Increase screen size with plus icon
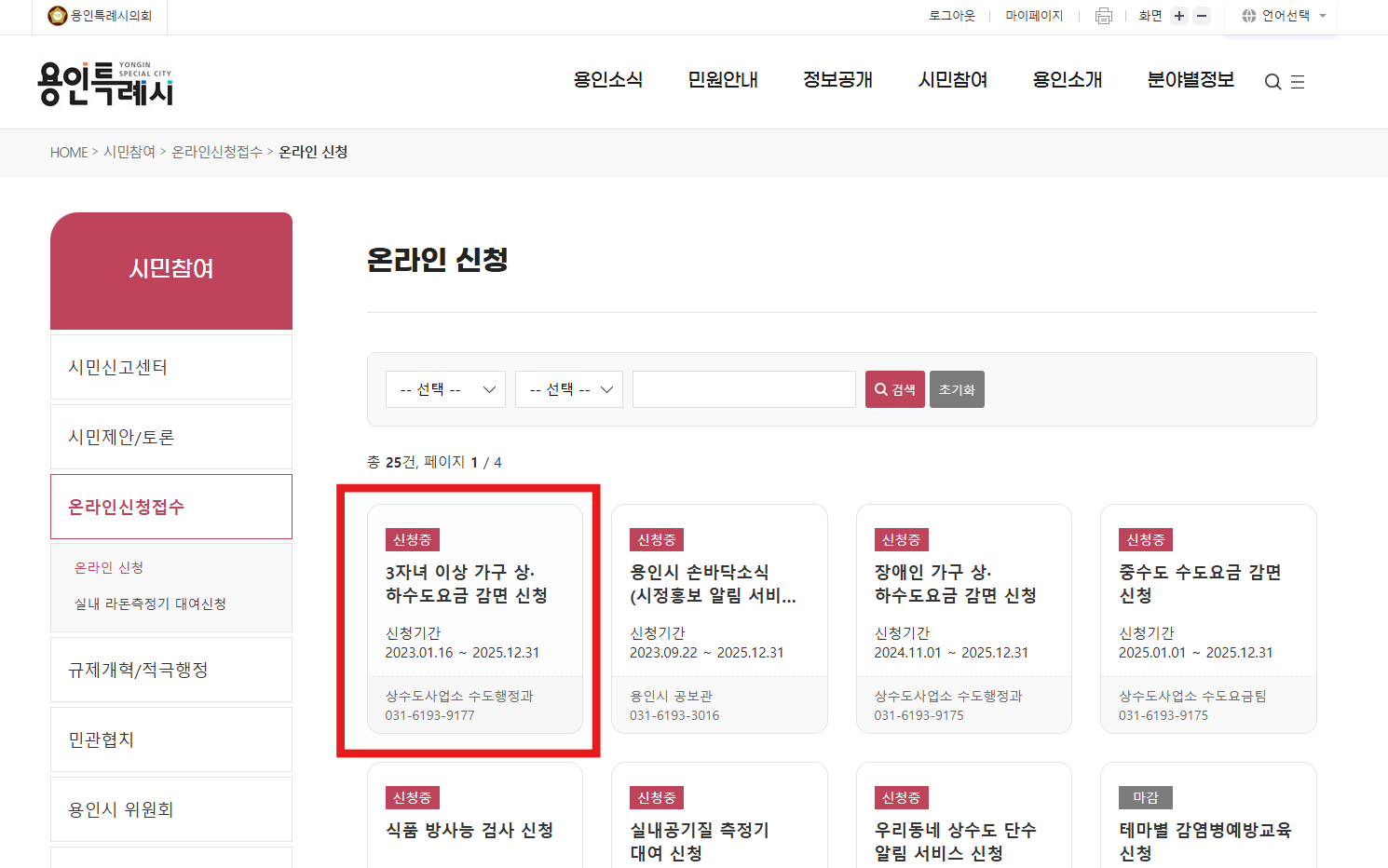This screenshot has height=868, width=1388. pos(1179,16)
